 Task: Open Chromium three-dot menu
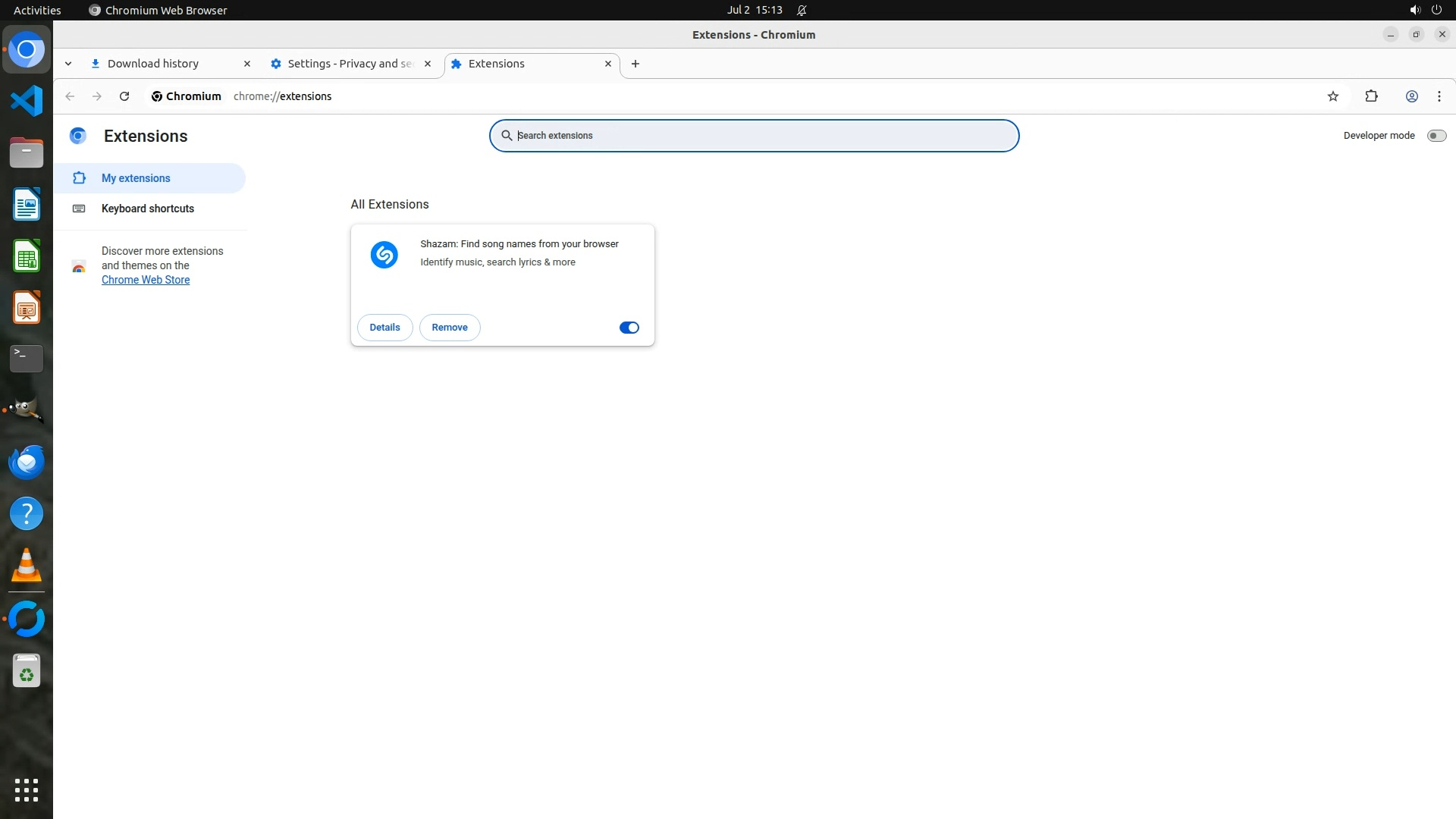tap(1439, 96)
